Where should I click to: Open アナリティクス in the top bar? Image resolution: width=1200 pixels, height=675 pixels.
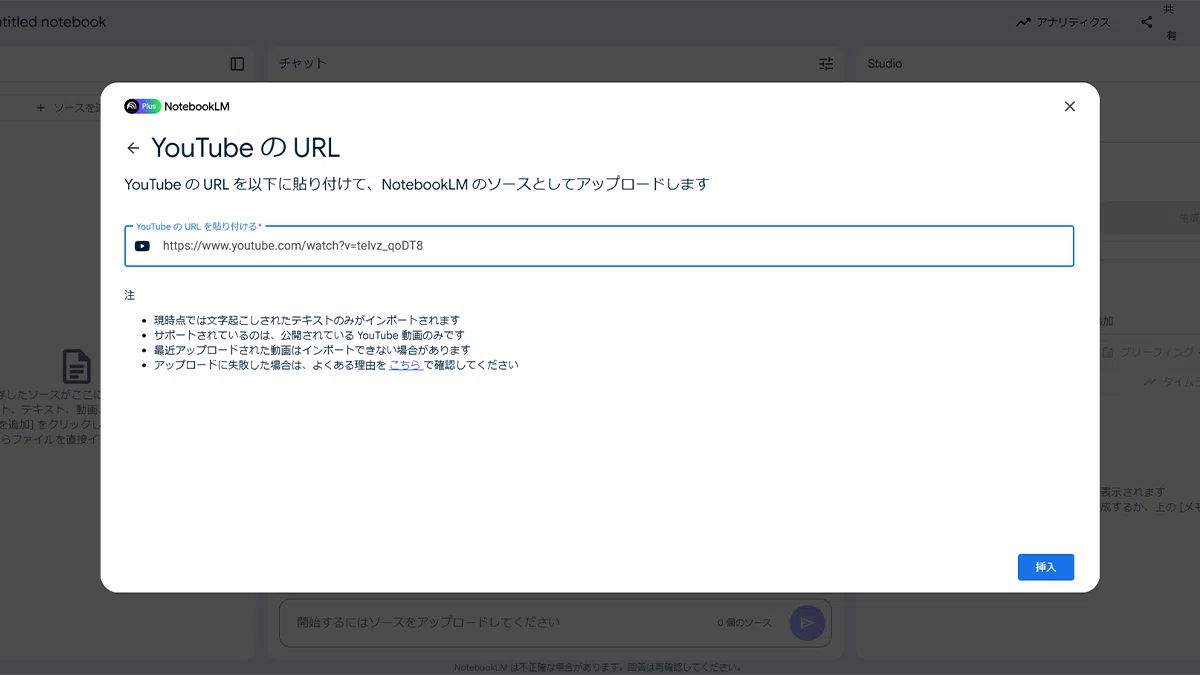click(1063, 22)
